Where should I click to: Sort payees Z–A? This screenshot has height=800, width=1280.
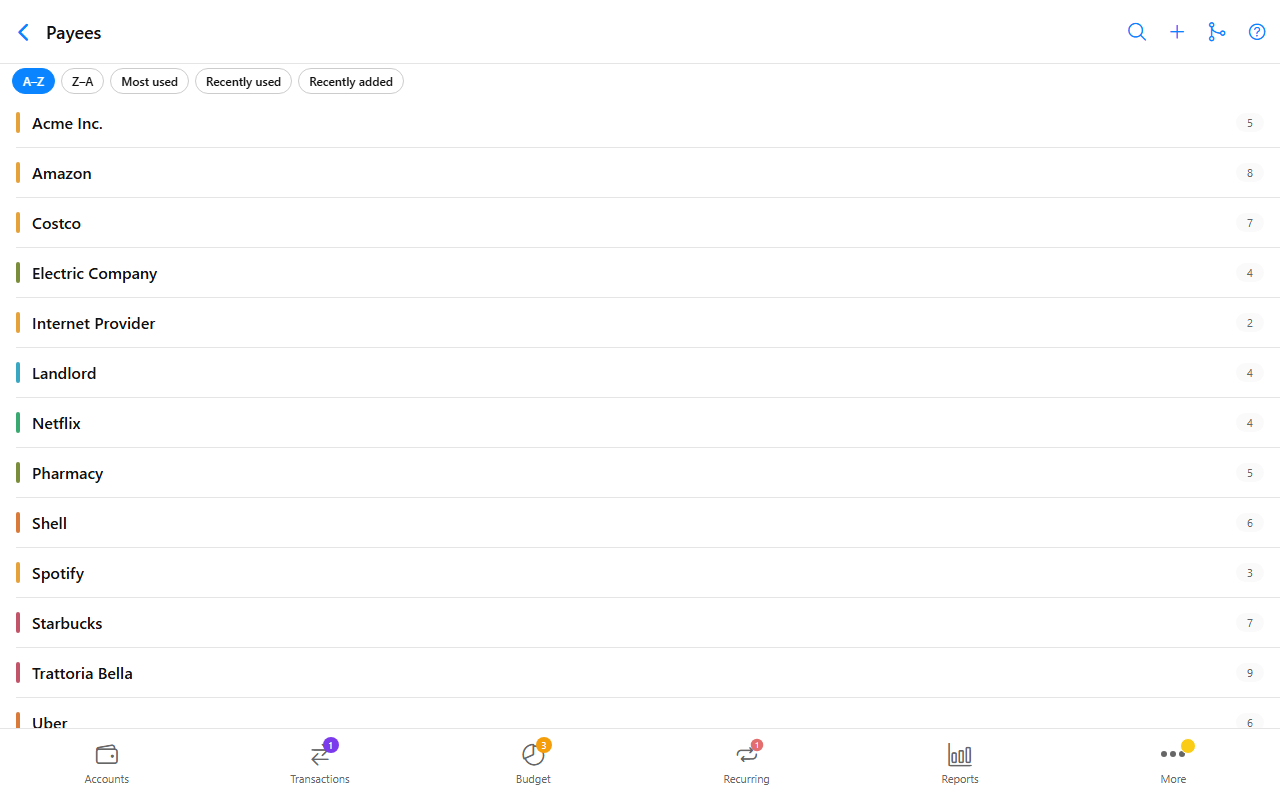pyautogui.click(x=82, y=82)
